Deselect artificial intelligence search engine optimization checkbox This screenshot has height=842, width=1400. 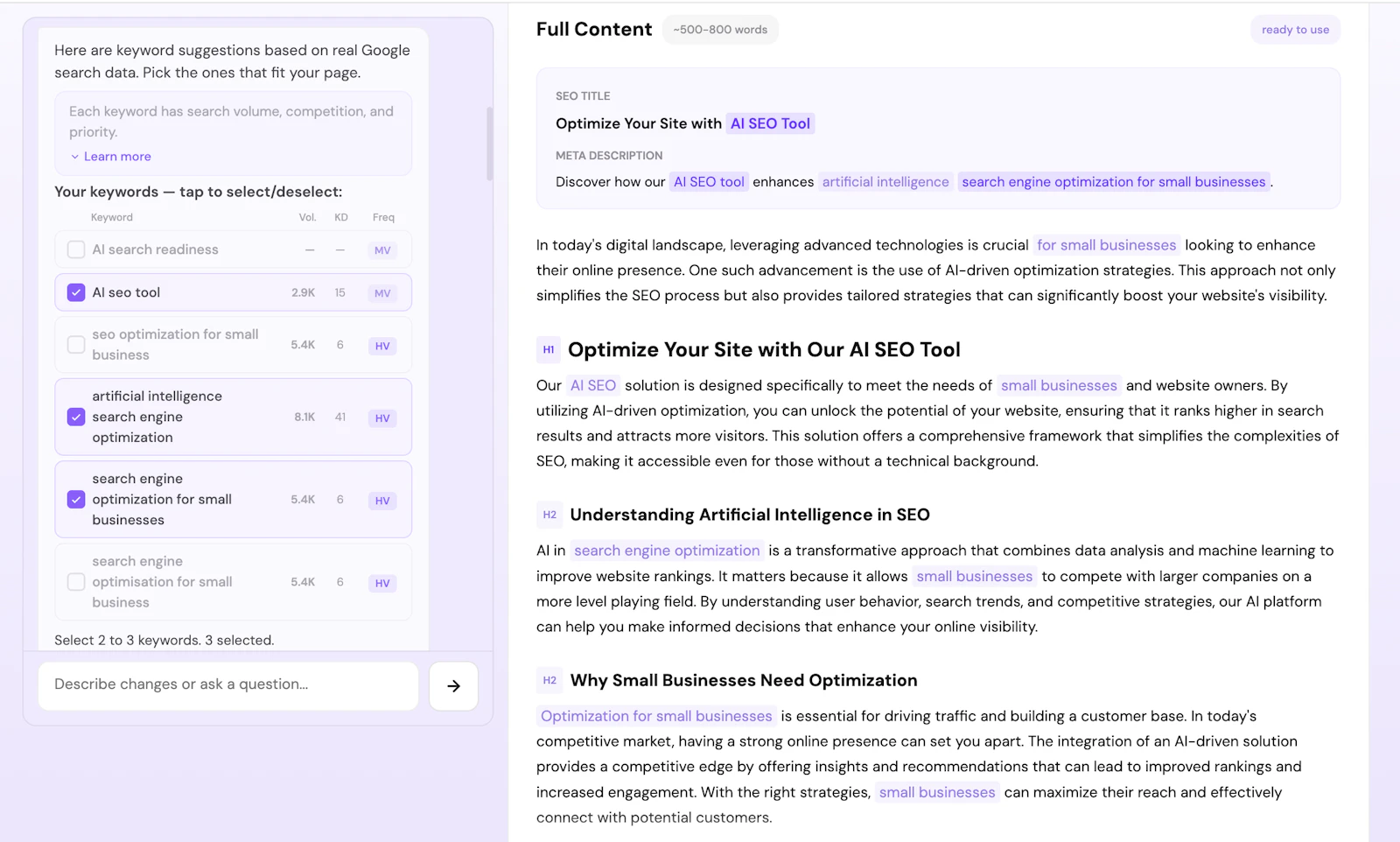click(76, 417)
